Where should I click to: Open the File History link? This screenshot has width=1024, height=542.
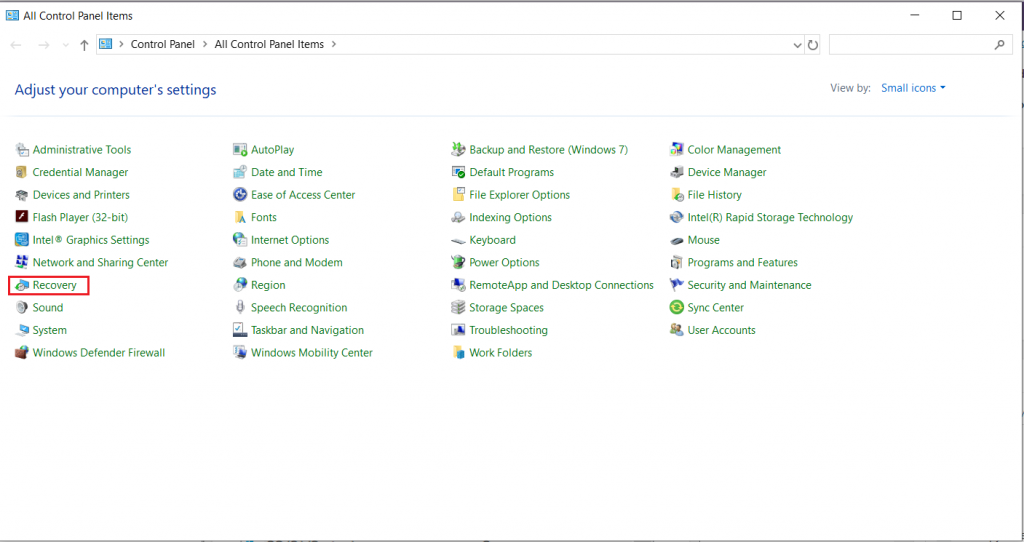point(714,195)
